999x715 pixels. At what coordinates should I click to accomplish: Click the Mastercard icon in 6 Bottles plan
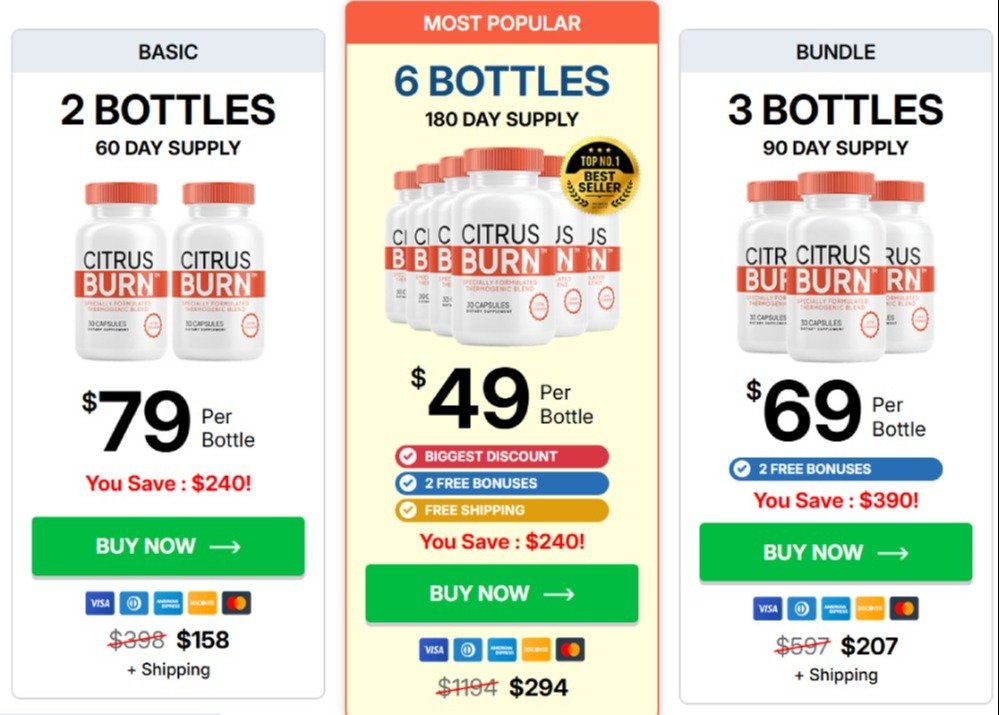570,650
